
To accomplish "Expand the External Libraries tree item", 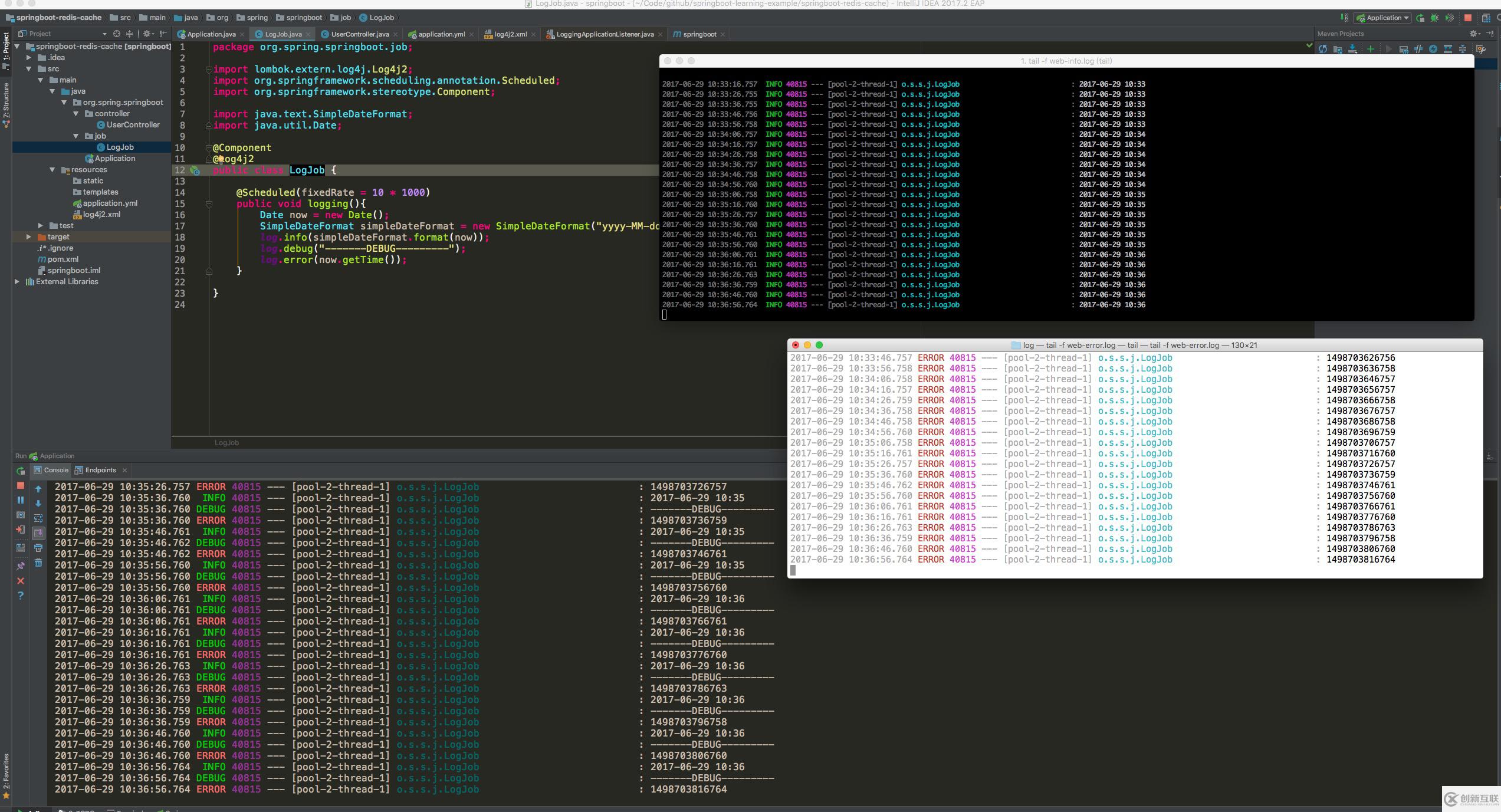I will click(19, 281).
